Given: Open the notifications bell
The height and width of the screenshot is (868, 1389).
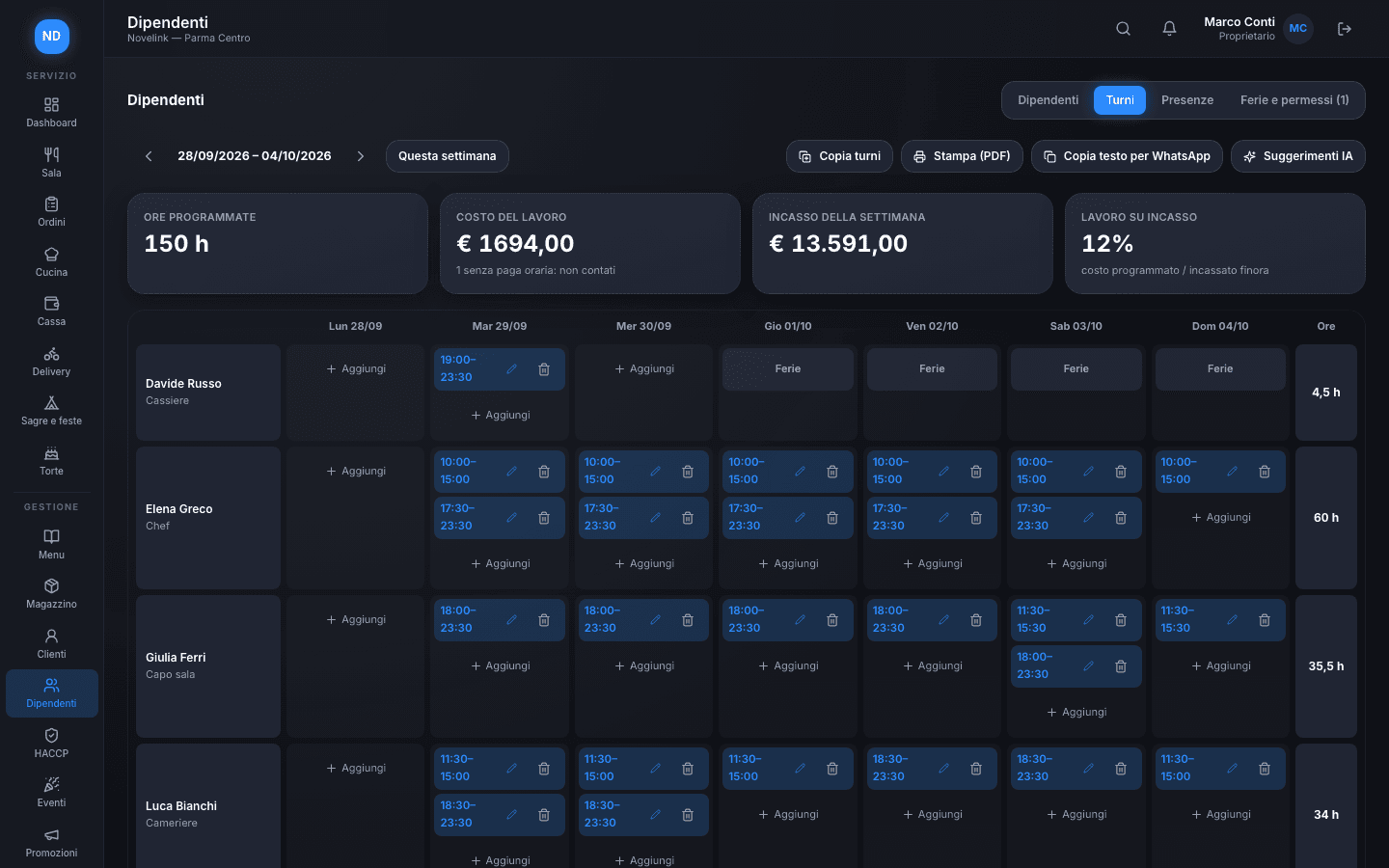Looking at the screenshot, I should point(1169,29).
